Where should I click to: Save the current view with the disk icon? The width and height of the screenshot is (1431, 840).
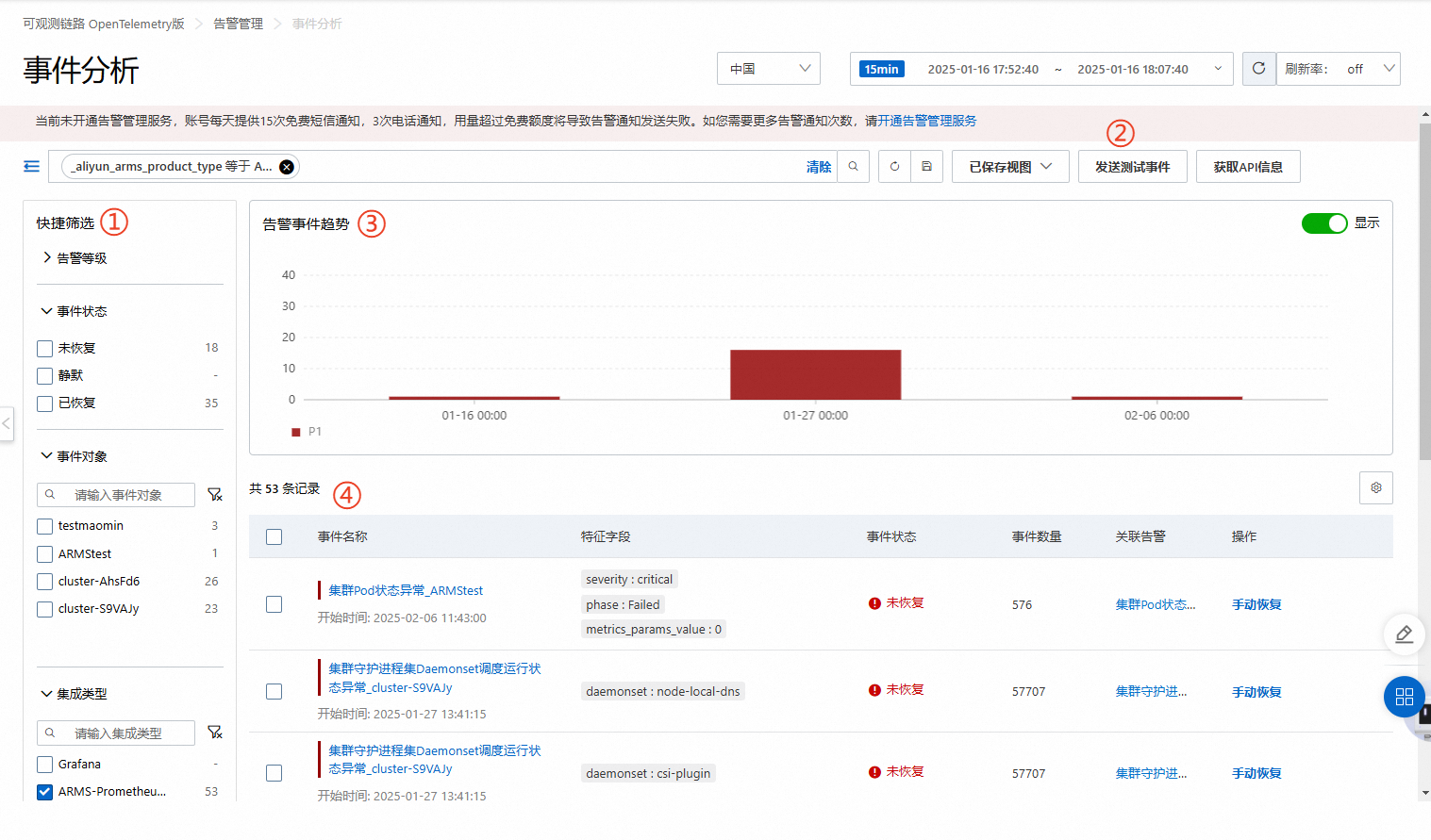click(926, 167)
